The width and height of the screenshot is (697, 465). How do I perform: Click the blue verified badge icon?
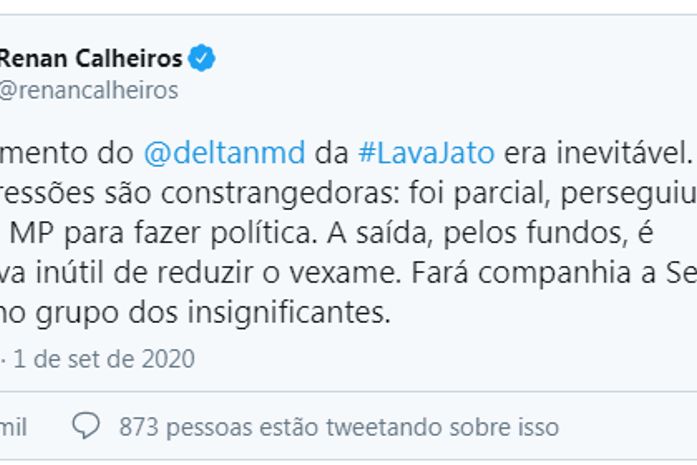(203, 59)
